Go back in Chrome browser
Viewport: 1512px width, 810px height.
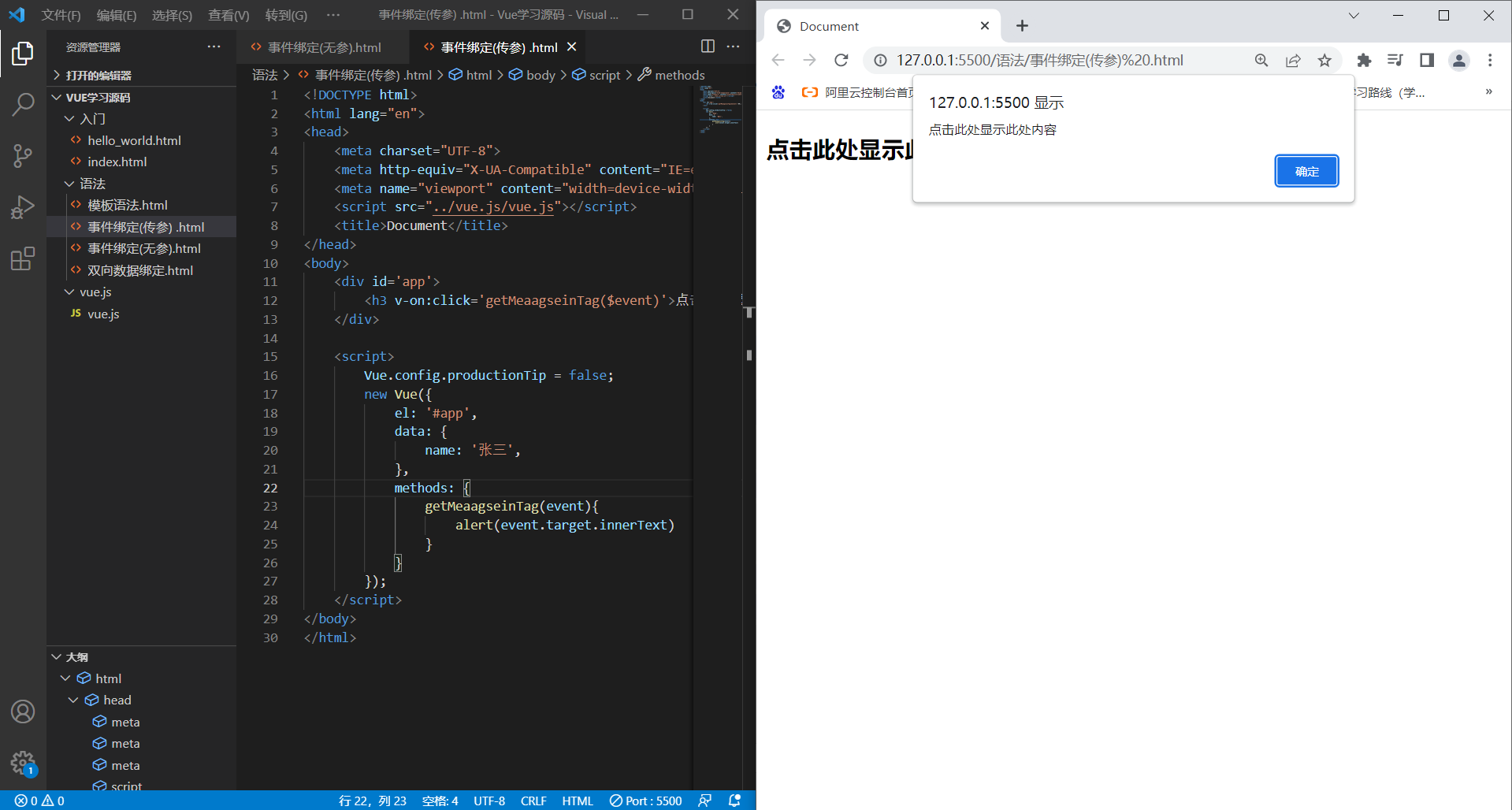(778, 60)
